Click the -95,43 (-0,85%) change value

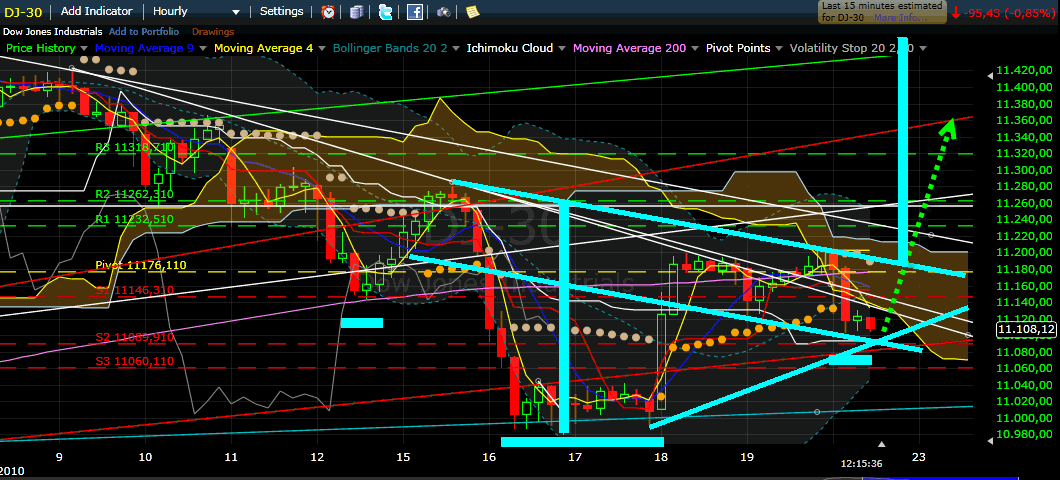tap(1011, 12)
